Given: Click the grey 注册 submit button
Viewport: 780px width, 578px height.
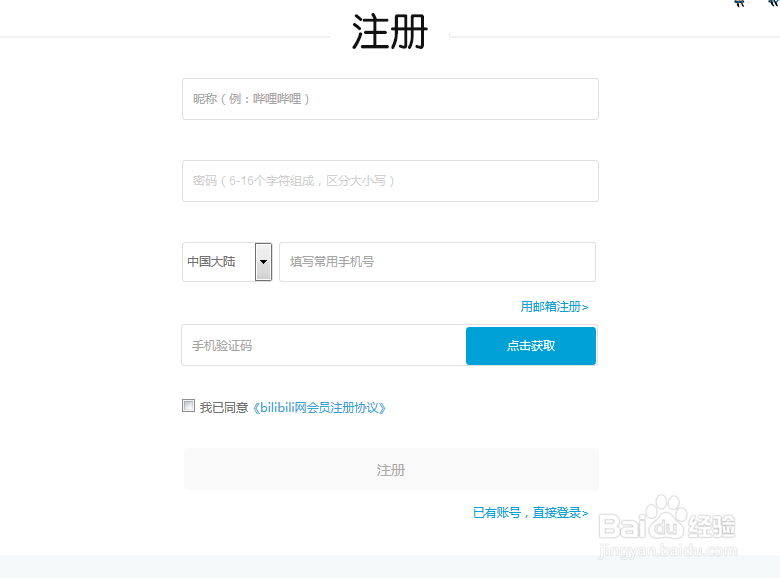Looking at the screenshot, I should click(391, 469).
